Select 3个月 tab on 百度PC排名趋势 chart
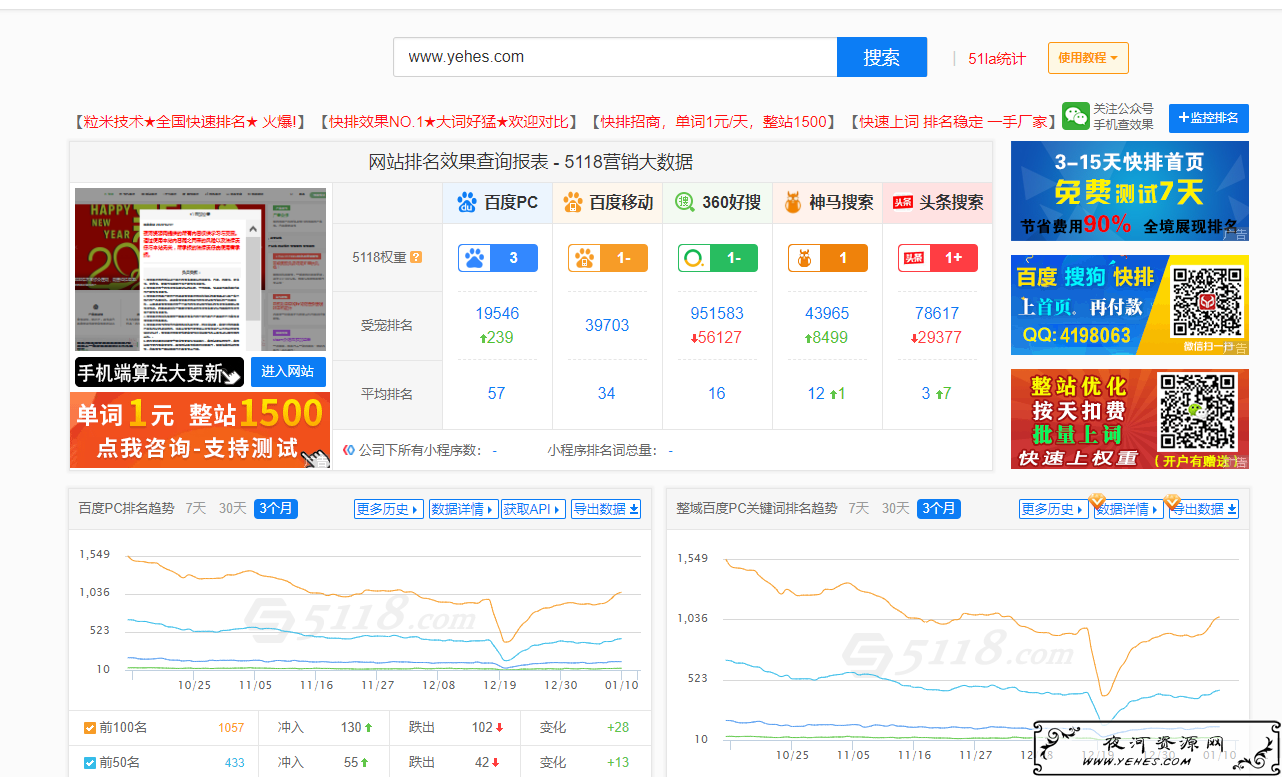1282x777 pixels. click(x=276, y=508)
